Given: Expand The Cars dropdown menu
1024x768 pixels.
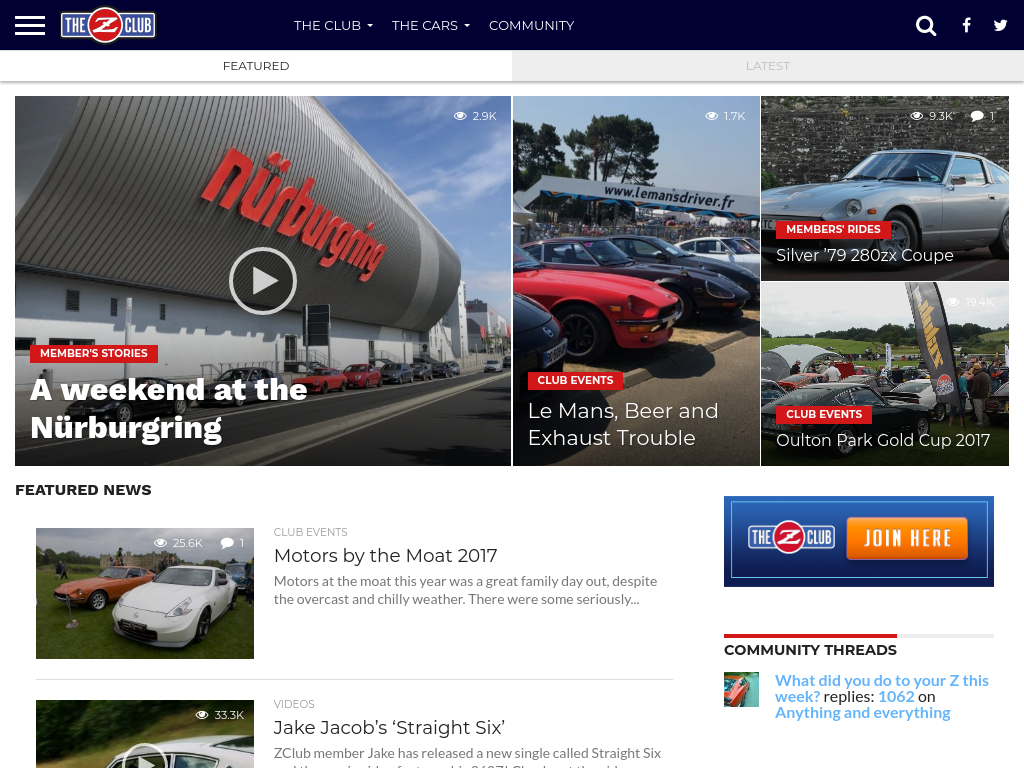Looking at the screenshot, I should pyautogui.click(x=431, y=25).
